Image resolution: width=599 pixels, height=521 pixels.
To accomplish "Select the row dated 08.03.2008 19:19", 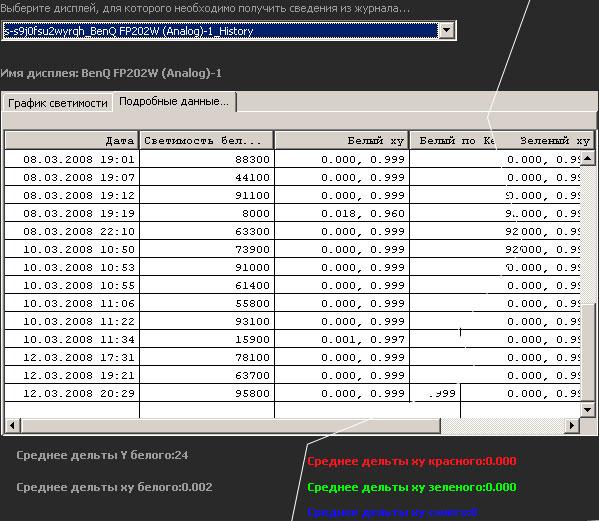I will tap(292, 213).
